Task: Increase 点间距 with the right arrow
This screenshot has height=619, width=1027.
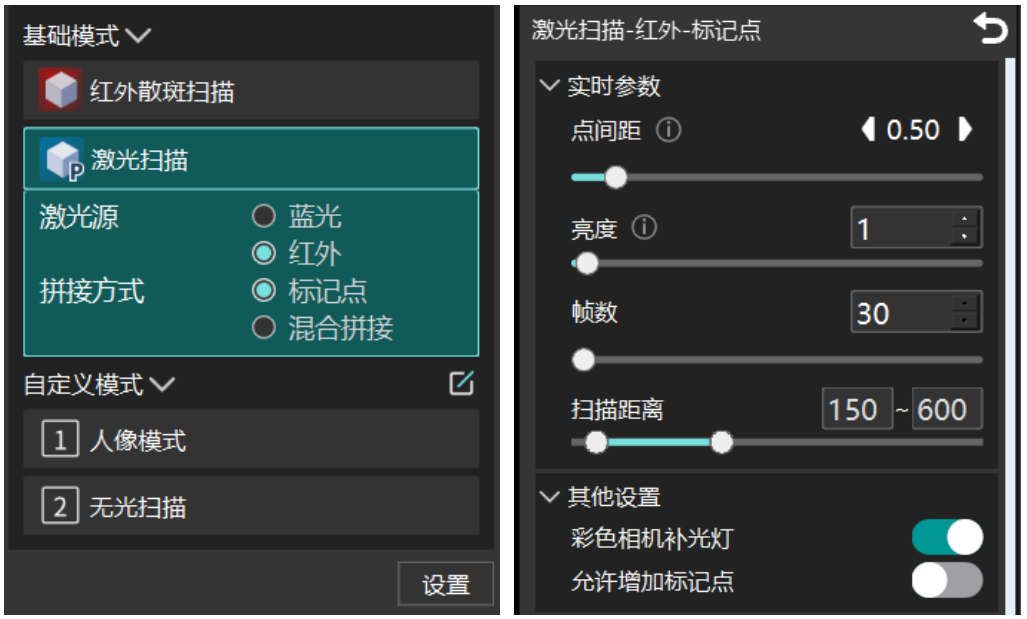Action: [x=965, y=129]
